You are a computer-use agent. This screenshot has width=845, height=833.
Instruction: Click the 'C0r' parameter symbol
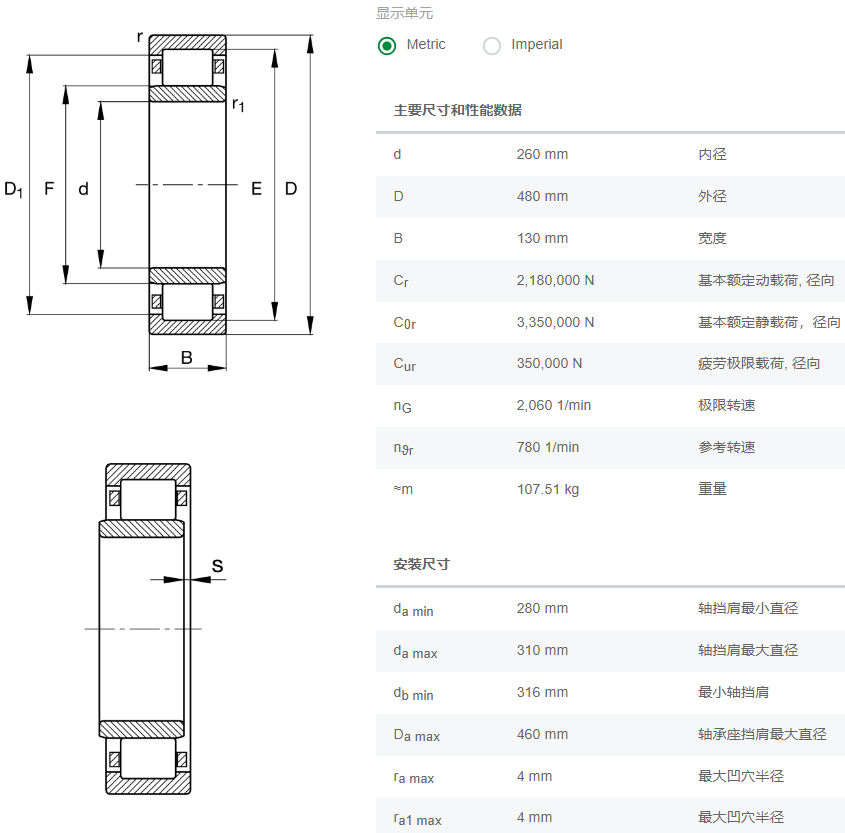404,323
